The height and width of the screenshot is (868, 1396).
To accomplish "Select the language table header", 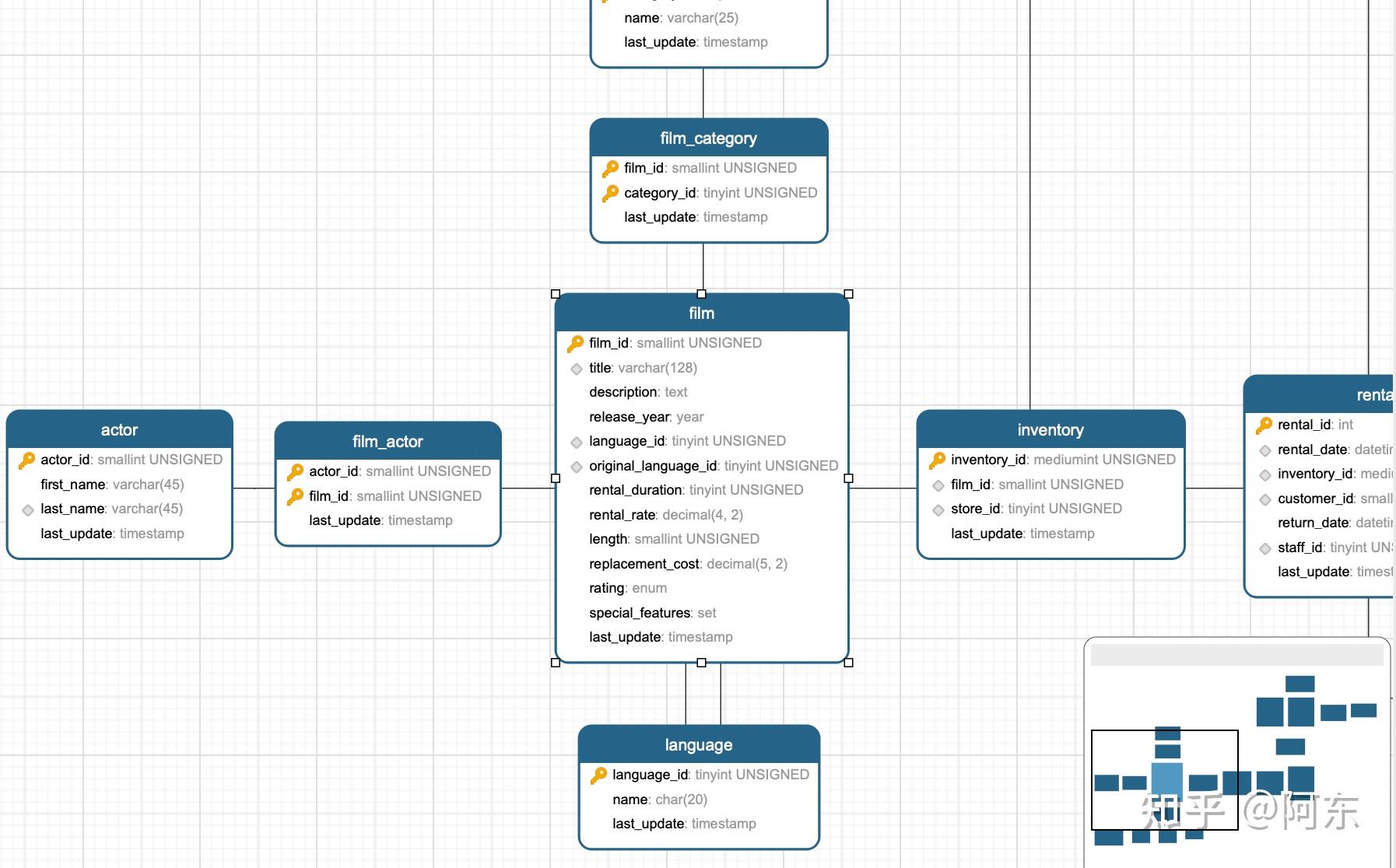I will click(699, 744).
